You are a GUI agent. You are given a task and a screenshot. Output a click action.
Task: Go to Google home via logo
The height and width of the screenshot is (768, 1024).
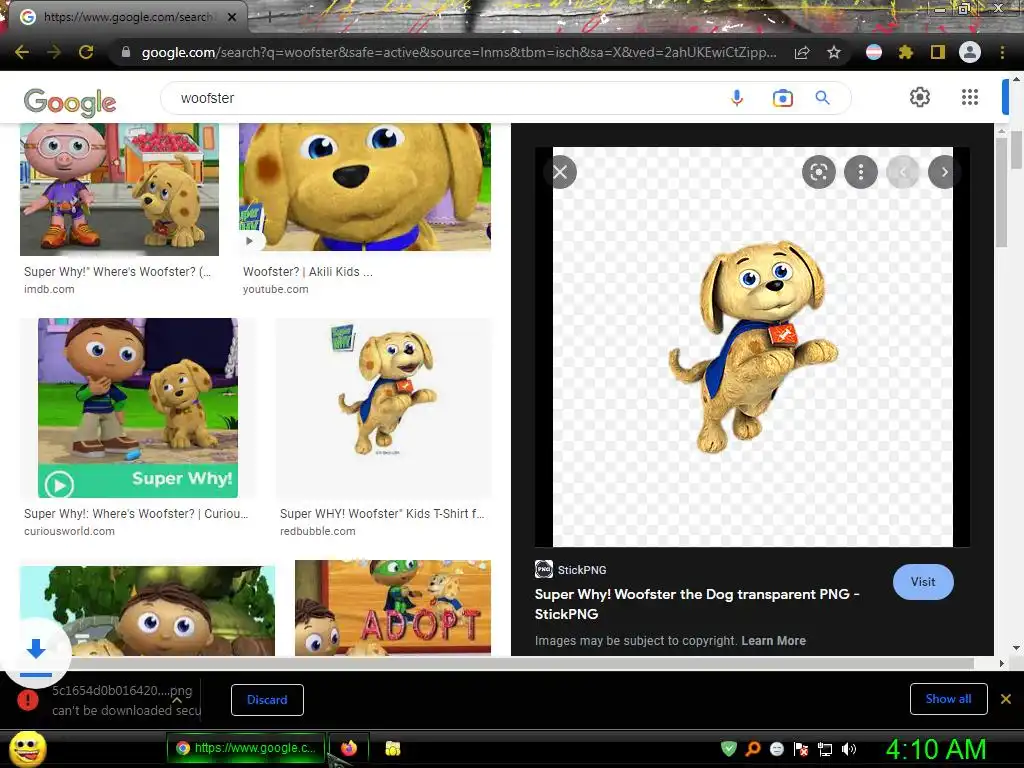70,103
